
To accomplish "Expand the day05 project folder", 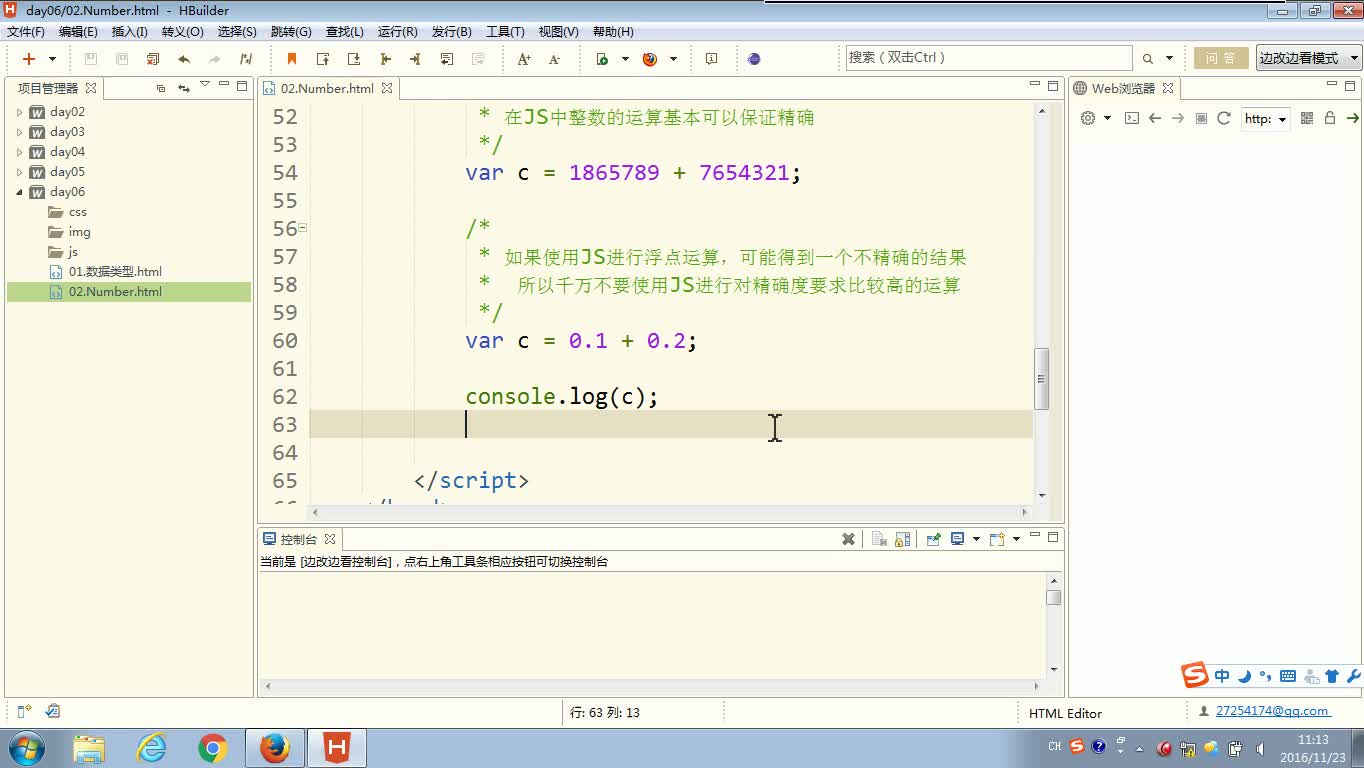I will 19,172.
